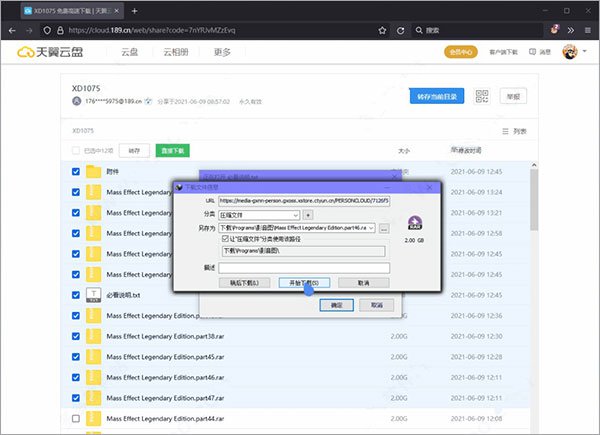Open the messages envelope icon (消息)

coord(546,51)
